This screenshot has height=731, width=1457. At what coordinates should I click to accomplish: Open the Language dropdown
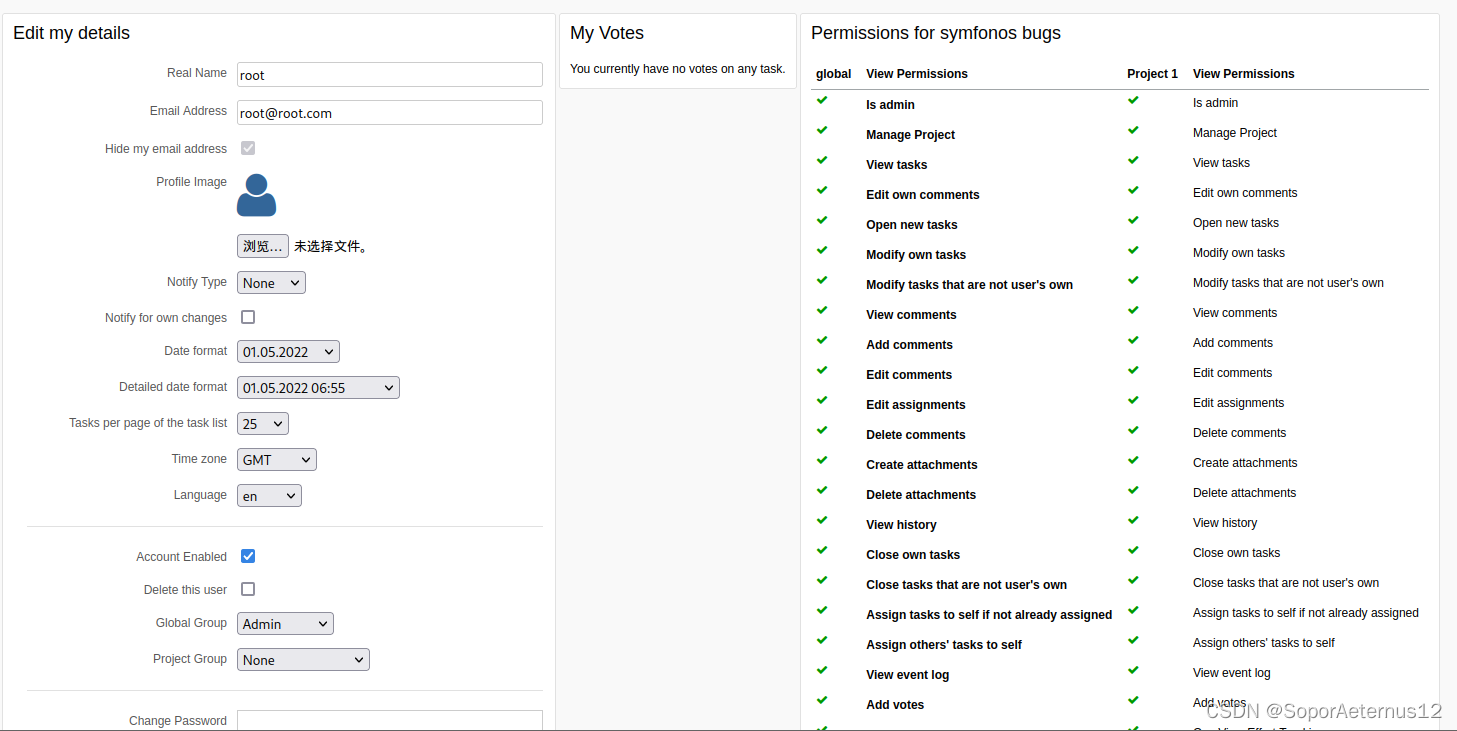(269, 496)
